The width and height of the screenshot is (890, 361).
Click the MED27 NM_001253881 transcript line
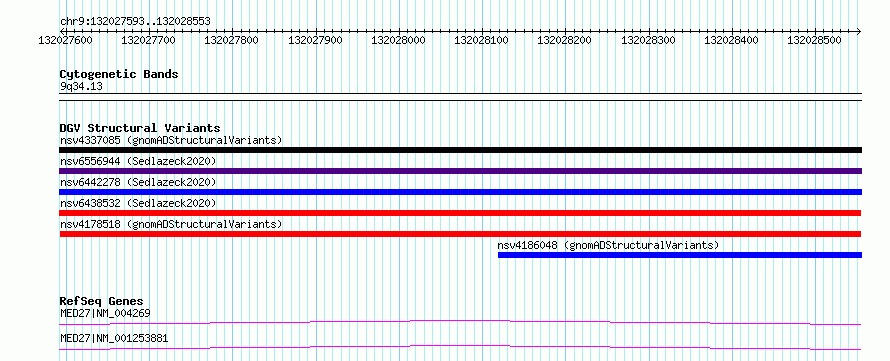point(460,347)
